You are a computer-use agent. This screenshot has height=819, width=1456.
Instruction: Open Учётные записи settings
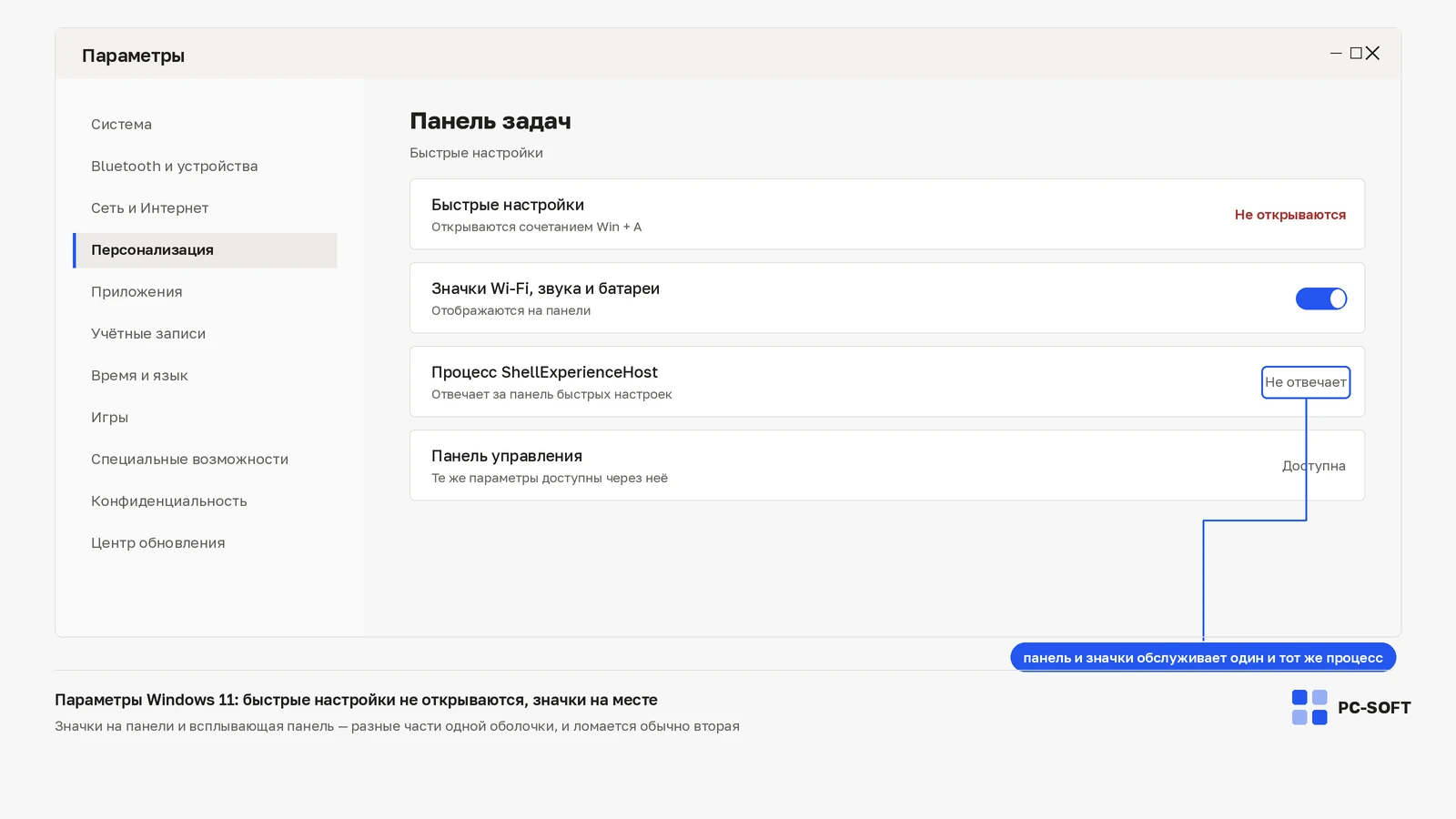click(x=148, y=334)
